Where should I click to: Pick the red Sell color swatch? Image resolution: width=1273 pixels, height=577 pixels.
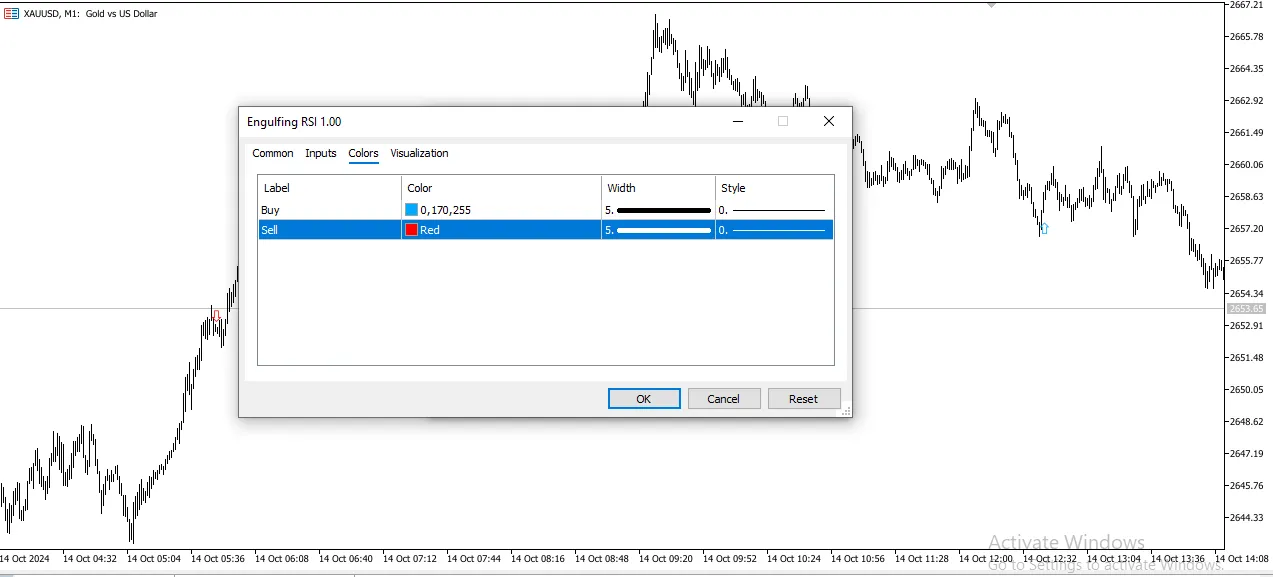pyautogui.click(x=411, y=230)
